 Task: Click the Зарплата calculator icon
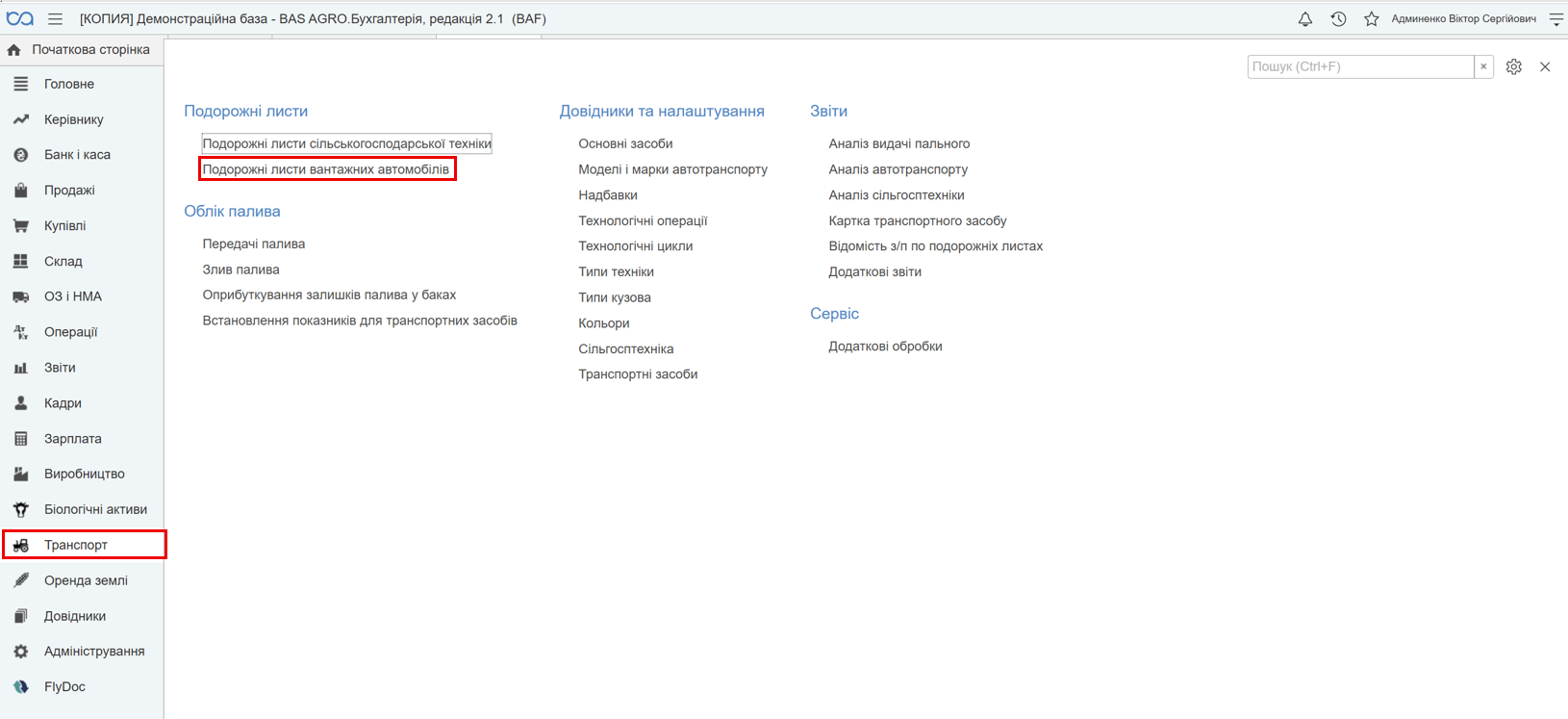click(20, 439)
